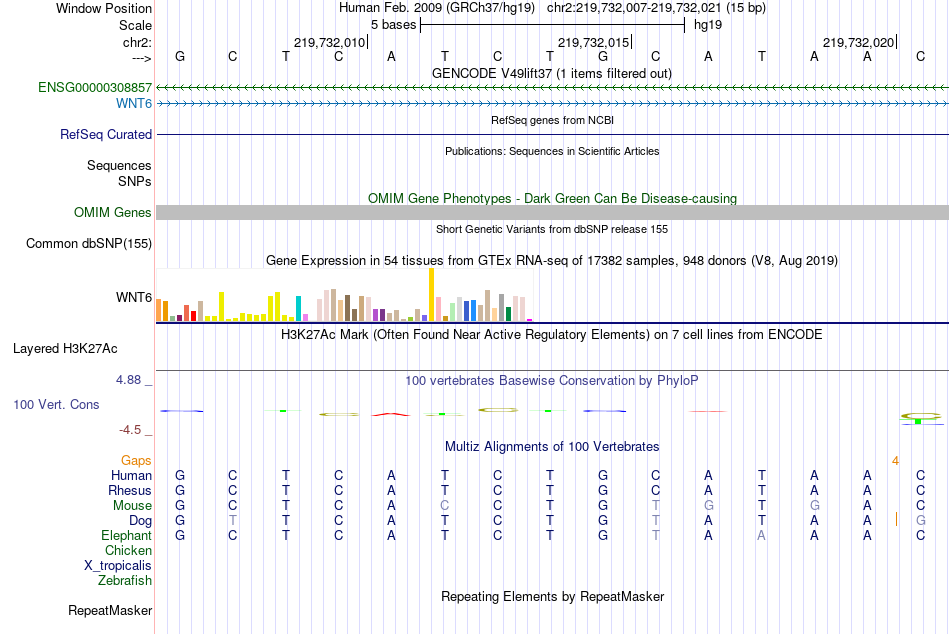The image size is (950, 634).
Task: Click the cyan bar in the GTEx chart
Action: pyautogui.click(x=298, y=309)
